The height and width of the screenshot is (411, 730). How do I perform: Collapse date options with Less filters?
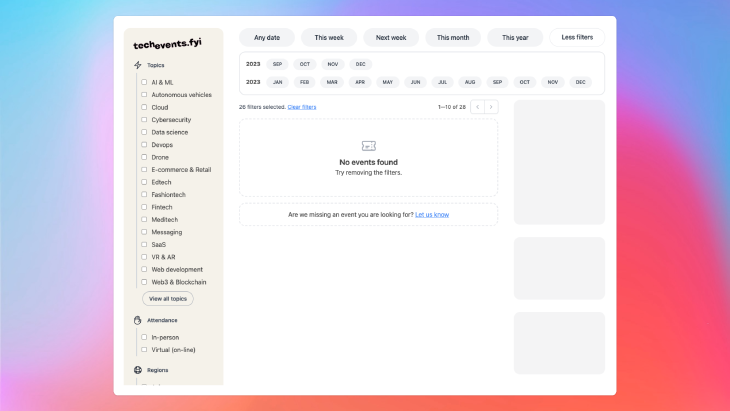coord(577,37)
